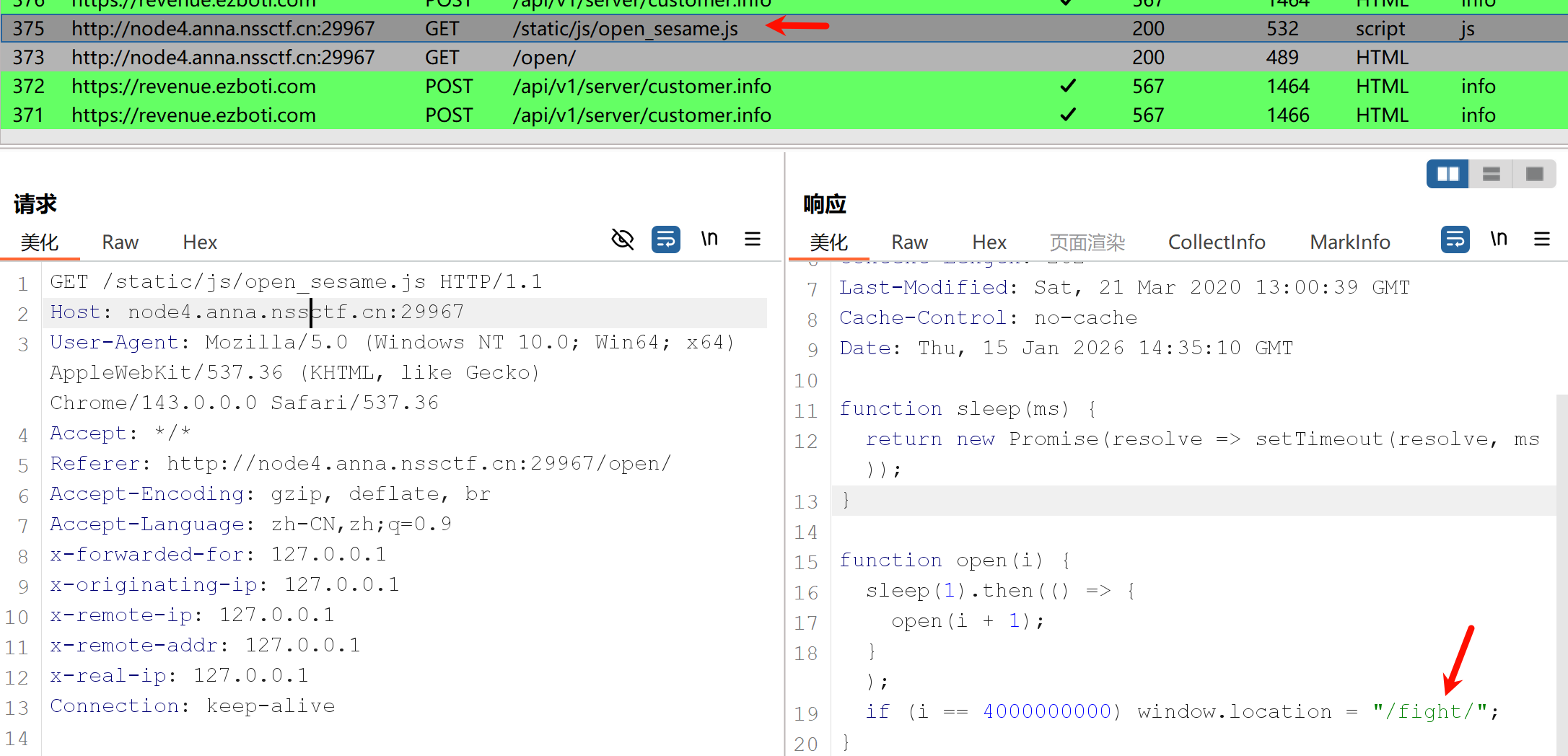Switch to stacked top-bottom layout
The width and height of the screenshot is (1568, 756).
[x=1492, y=174]
